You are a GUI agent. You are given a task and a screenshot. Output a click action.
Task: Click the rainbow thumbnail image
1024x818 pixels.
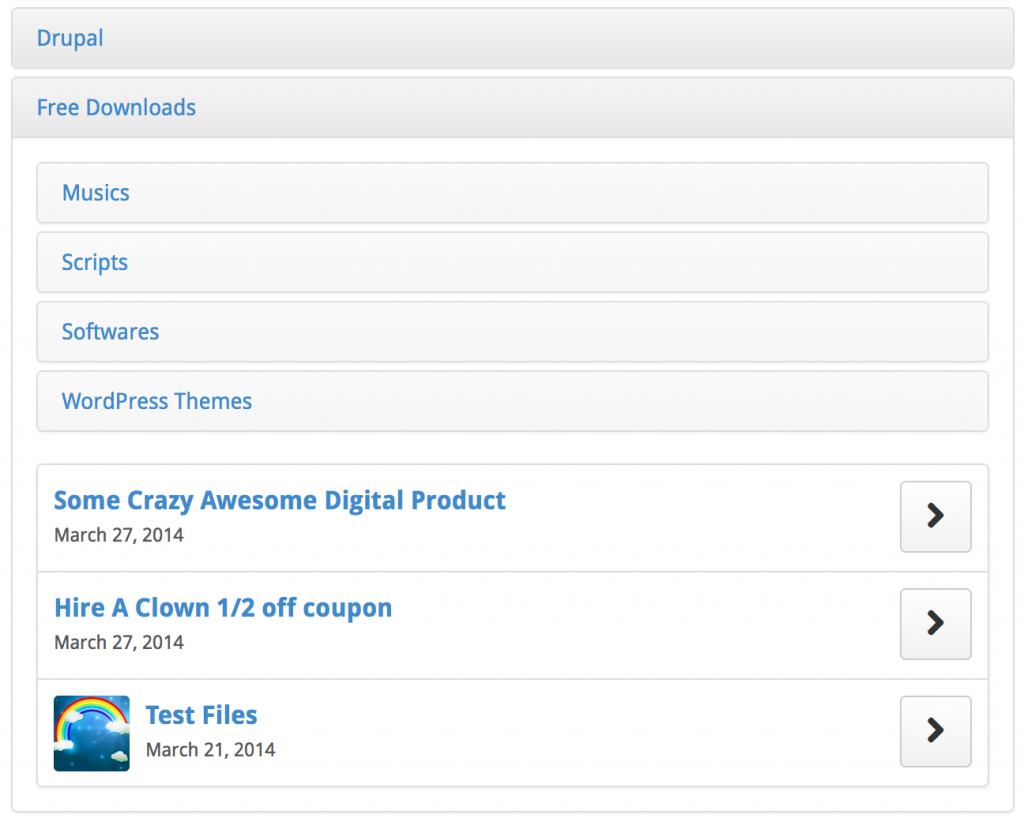(x=91, y=733)
